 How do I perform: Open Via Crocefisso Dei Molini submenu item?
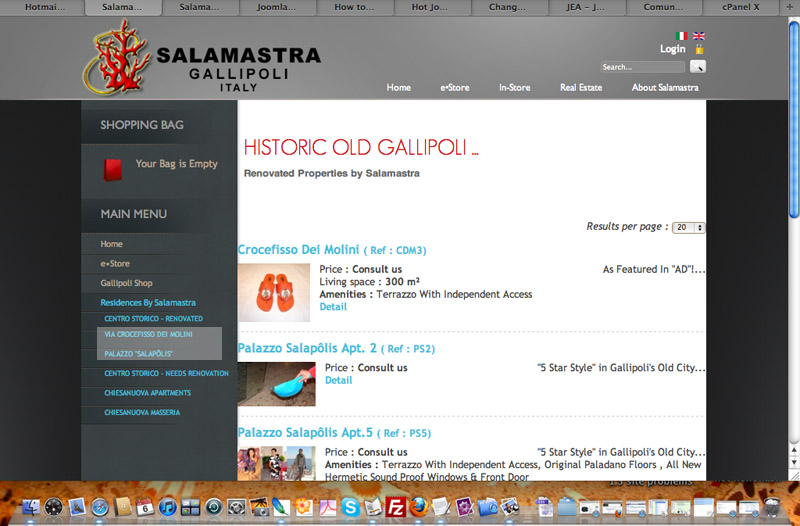148,334
